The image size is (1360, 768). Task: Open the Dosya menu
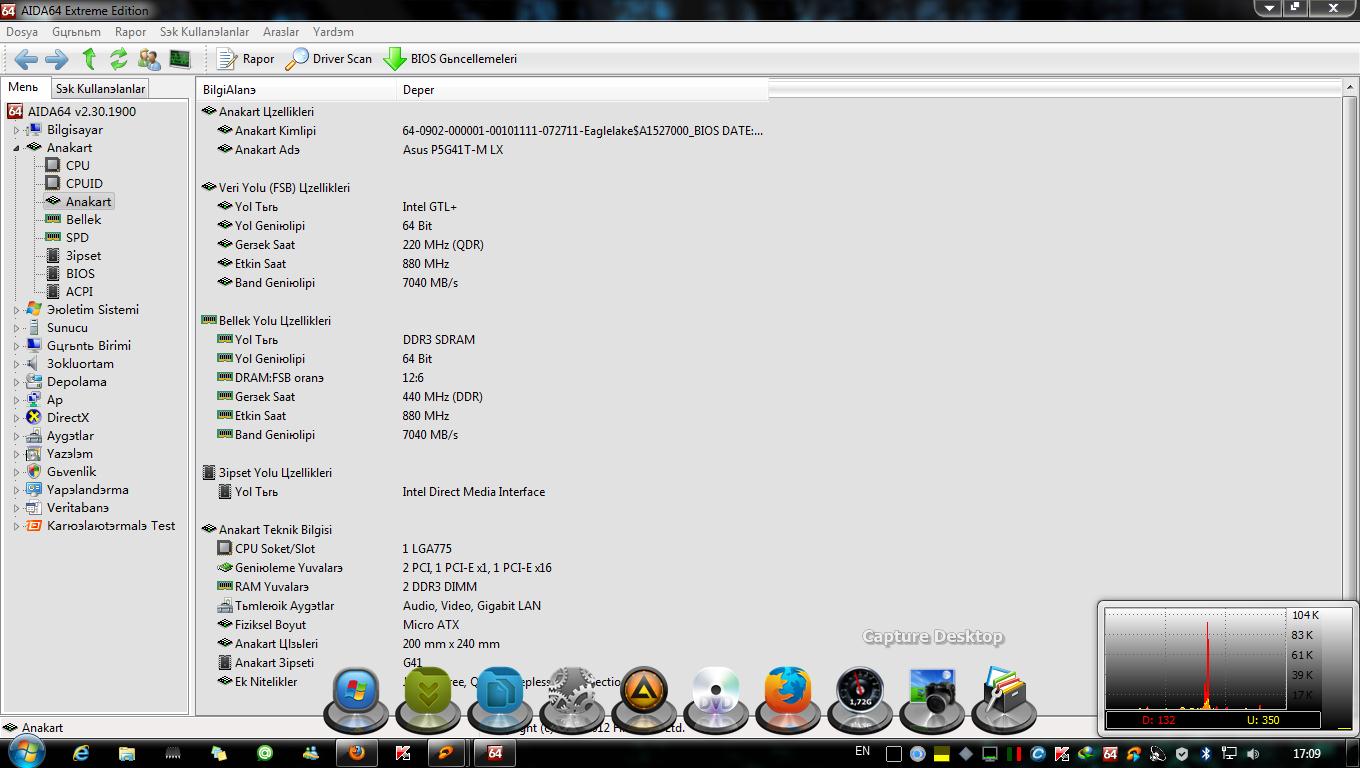(22, 32)
